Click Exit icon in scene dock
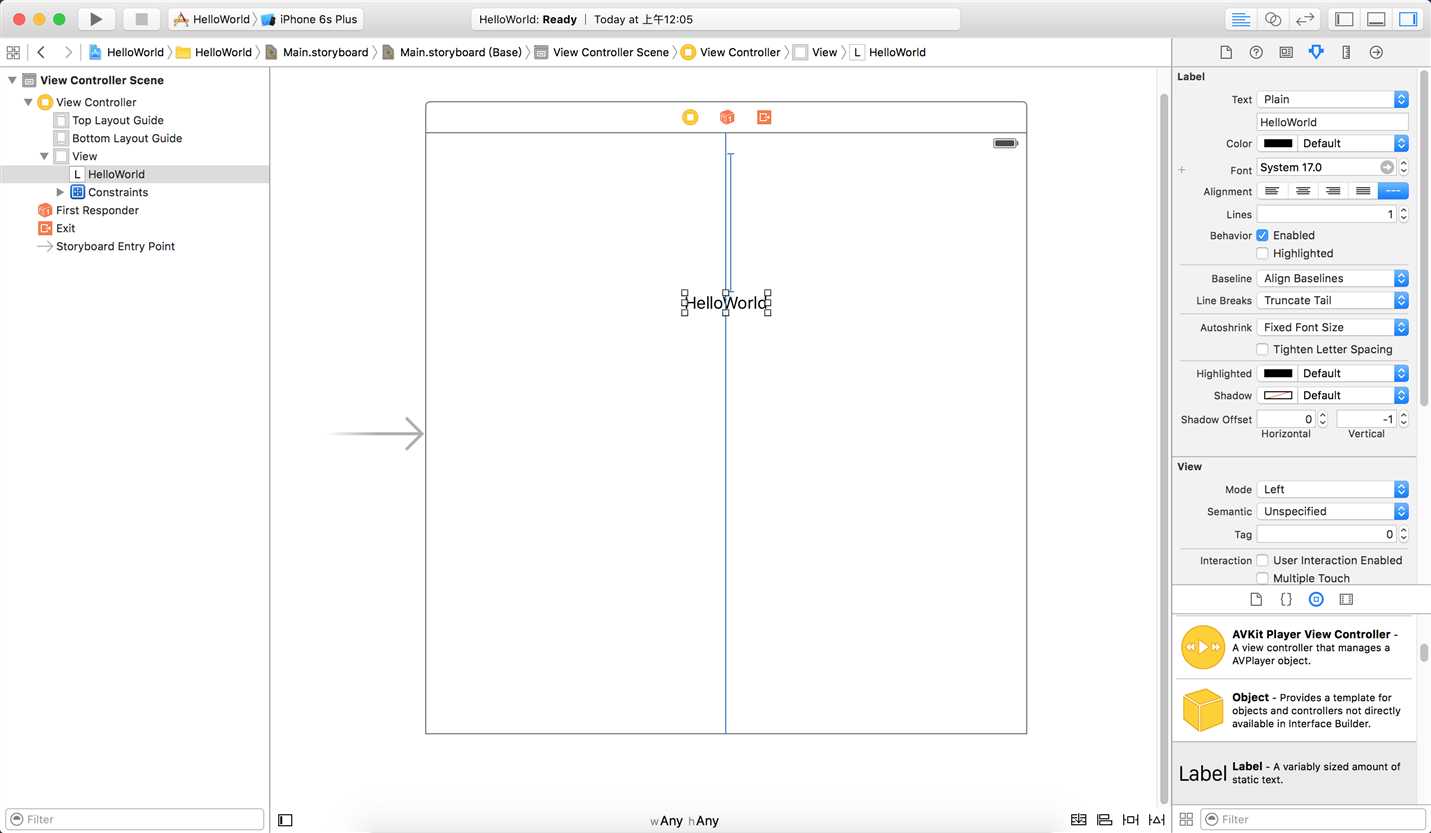This screenshot has width=1431, height=833. [x=764, y=117]
